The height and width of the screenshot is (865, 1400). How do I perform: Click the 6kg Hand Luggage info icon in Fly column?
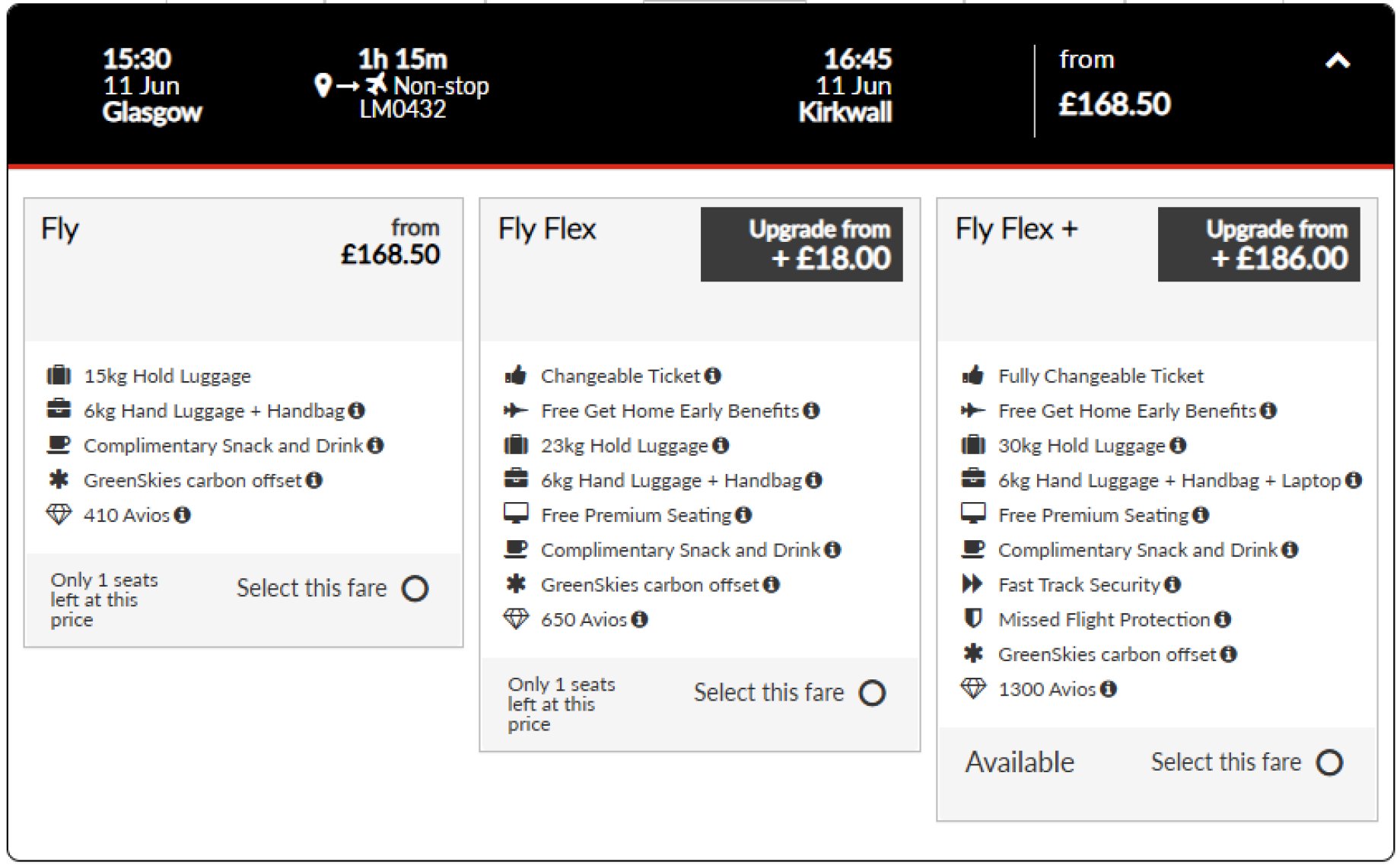[x=358, y=411]
